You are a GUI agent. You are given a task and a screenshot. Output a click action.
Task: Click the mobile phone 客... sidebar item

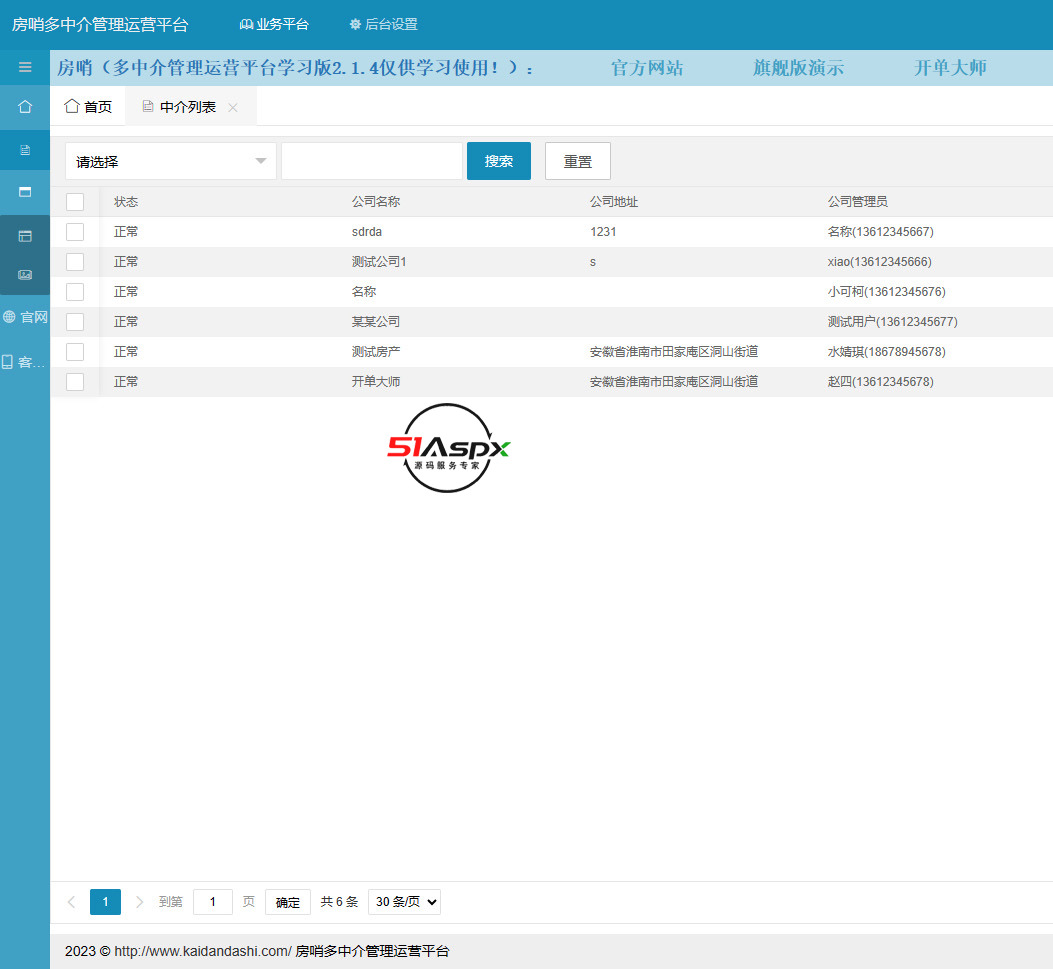[x=25, y=362]
